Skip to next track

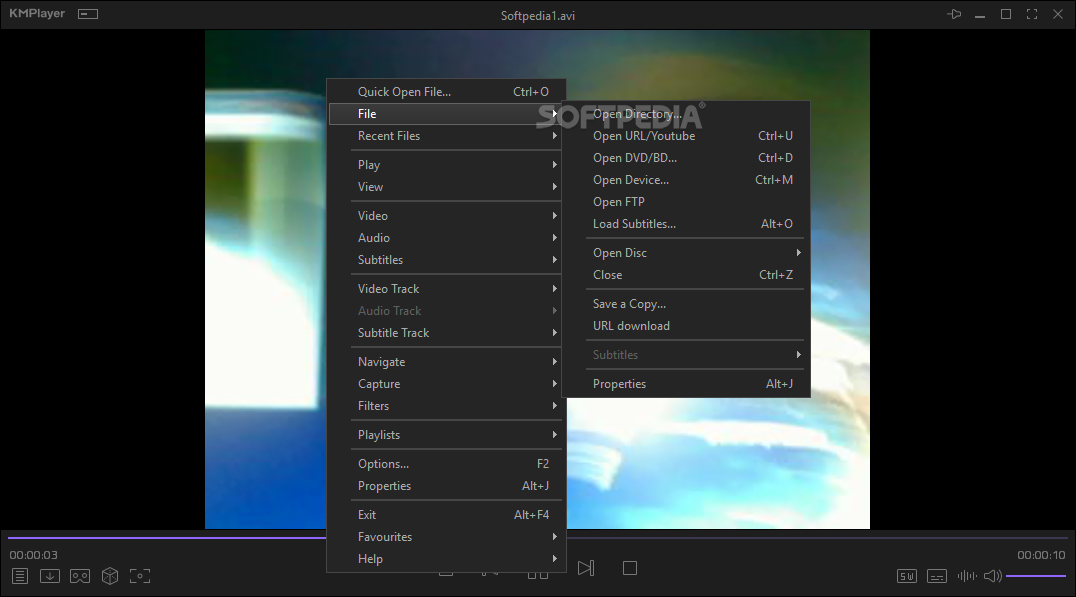(x=586, y=568)
